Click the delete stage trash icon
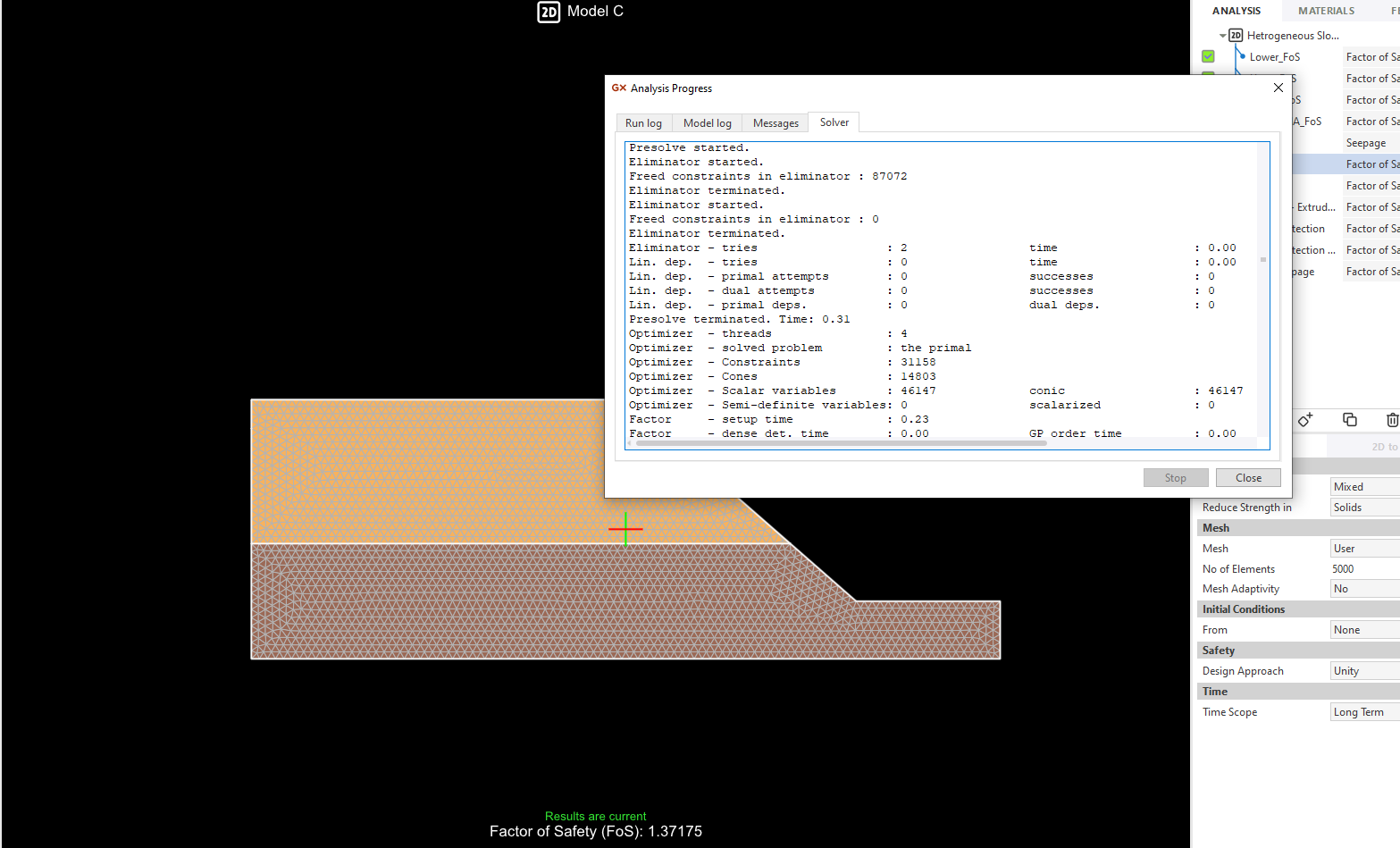 [x=1391, y=419]
